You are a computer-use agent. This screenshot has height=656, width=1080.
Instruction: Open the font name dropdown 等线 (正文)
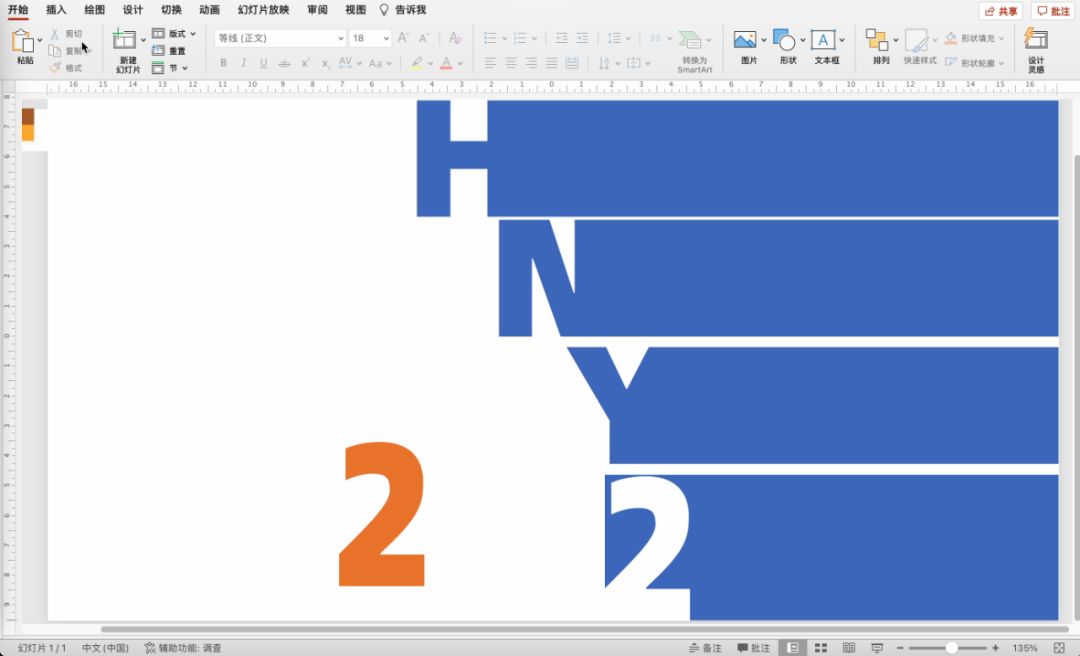pyautogui.click(x=279, y=38)
